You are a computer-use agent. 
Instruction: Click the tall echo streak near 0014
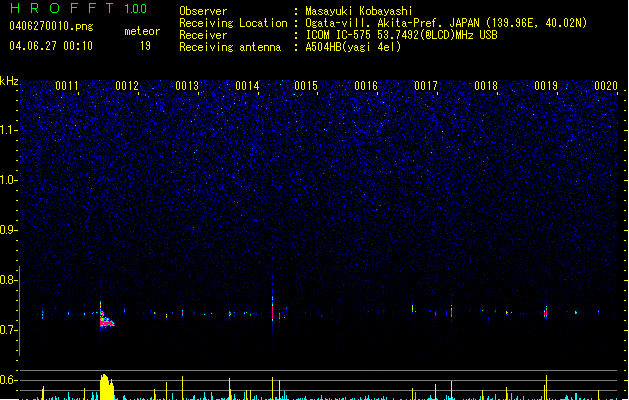click(x=272, y=307)
